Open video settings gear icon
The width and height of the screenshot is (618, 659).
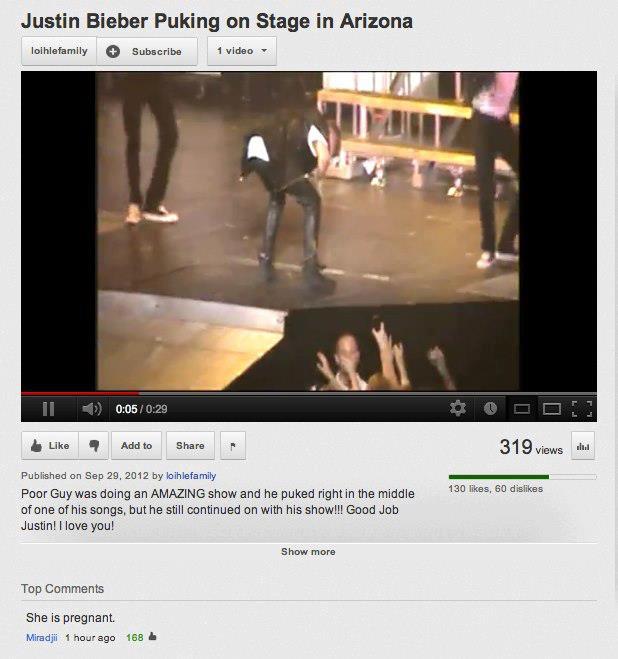[x=458, y=408]
